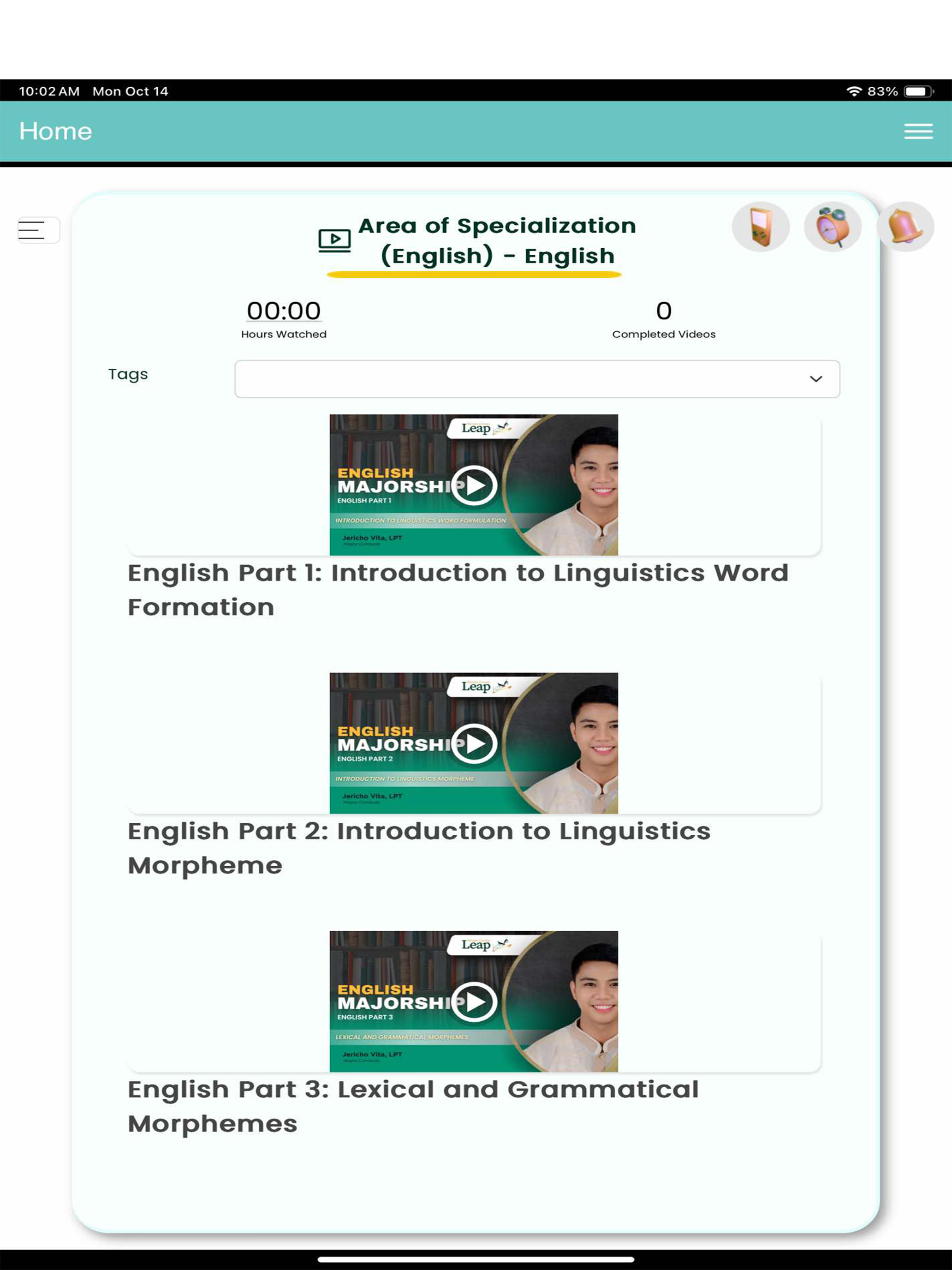952x1270 pixels.
Task: Click the video screen icon beside Area of Specialization
Action: tap(334, 240)
